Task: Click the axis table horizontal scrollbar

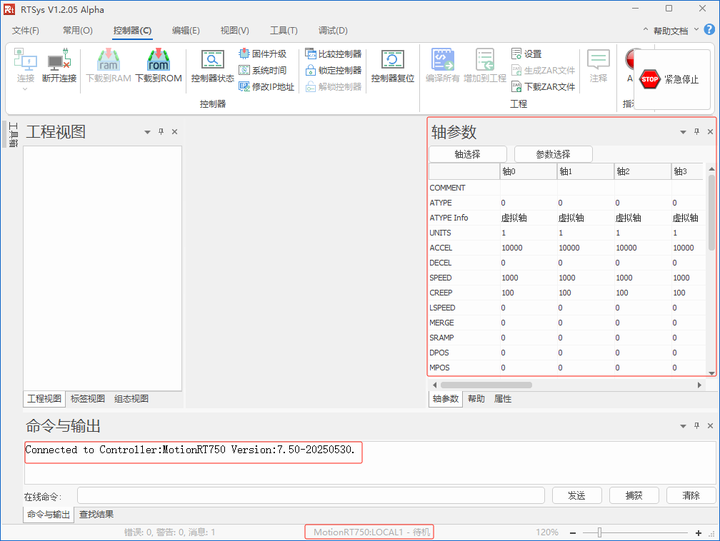Action: coord(486,385)
